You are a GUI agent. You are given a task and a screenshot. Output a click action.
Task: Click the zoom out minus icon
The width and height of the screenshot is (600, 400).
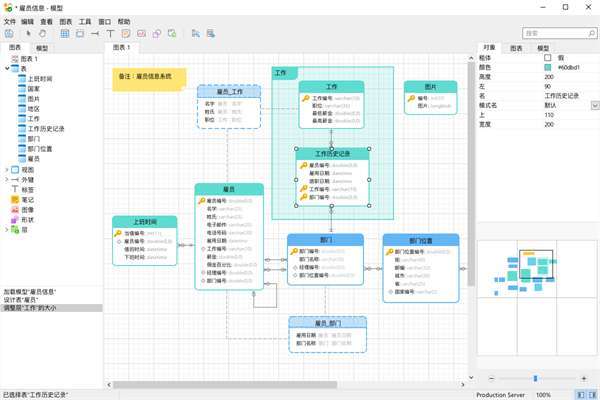491,379
